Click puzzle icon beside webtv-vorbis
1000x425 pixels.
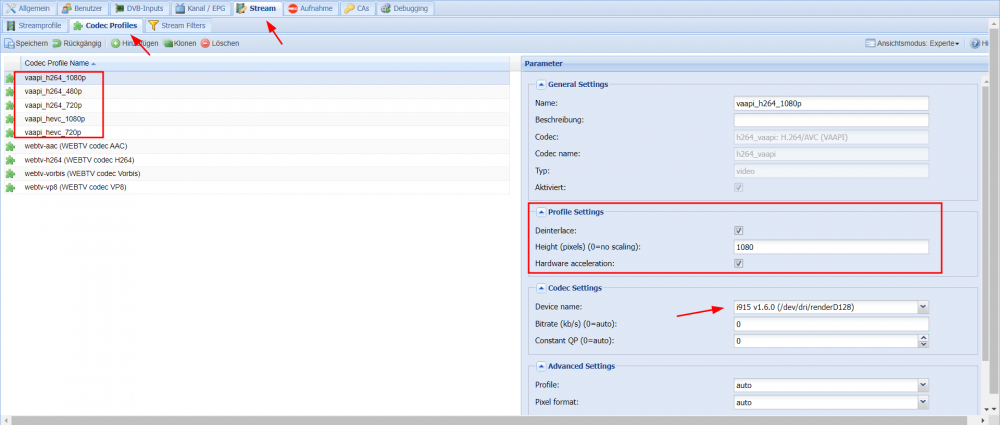pos(10,174)
